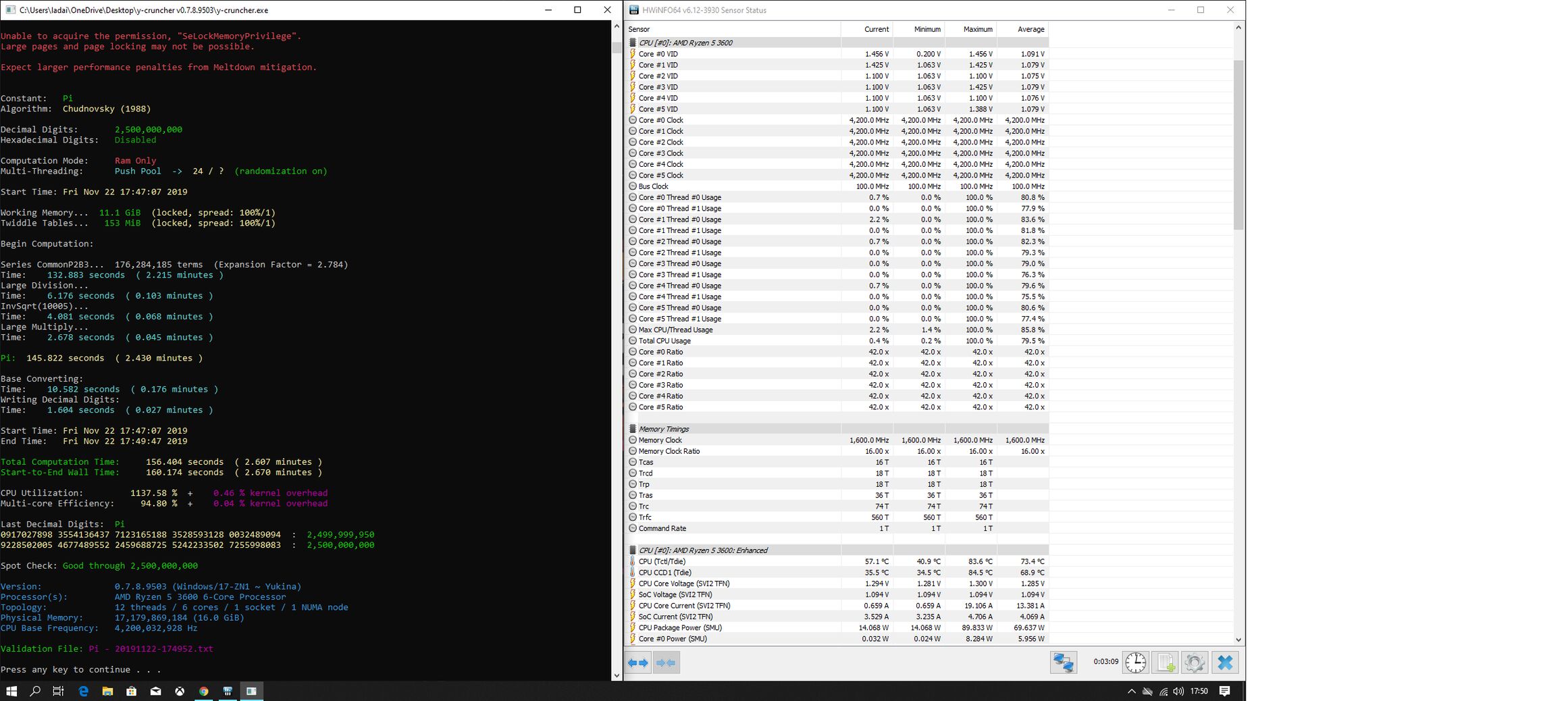Show hidden system tray icons
This screenshot has width=1568, height=701.
pyautogui.click(x=1131, y=691)
